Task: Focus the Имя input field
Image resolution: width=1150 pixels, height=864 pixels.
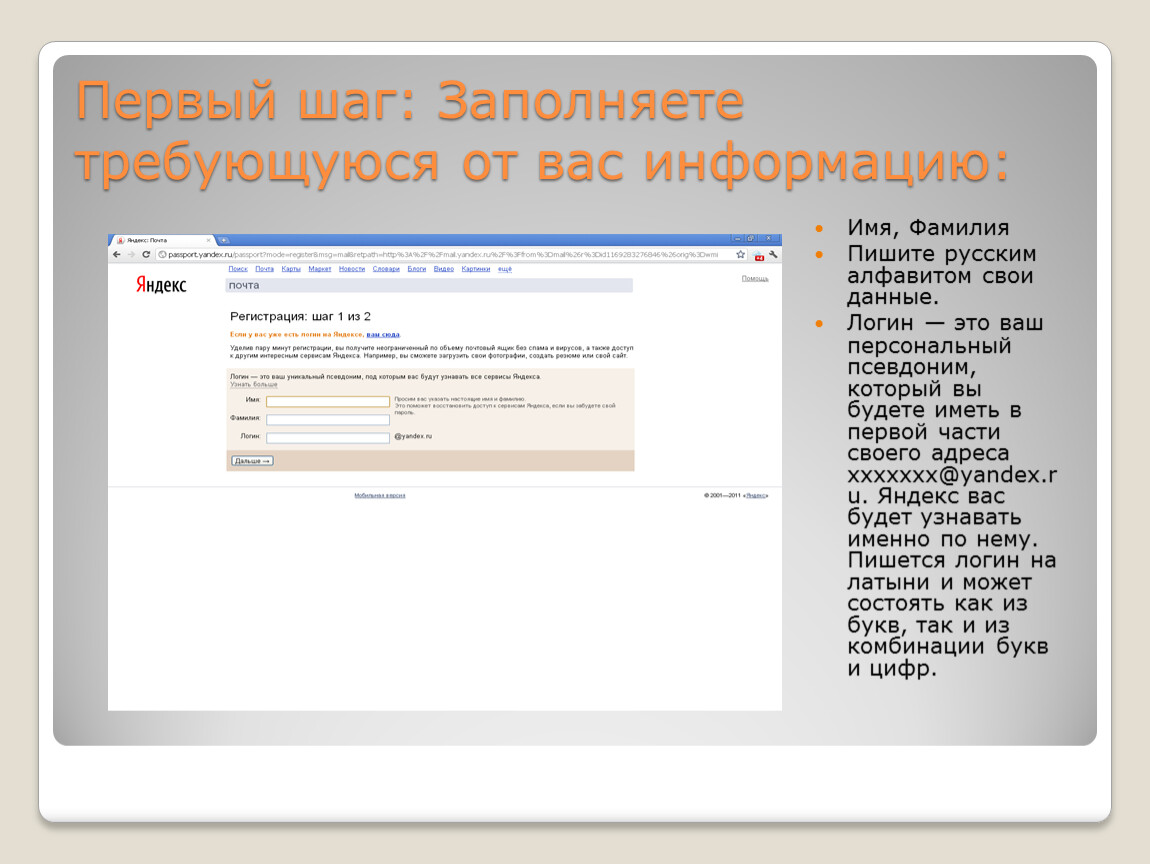Action: pos(328,401)
